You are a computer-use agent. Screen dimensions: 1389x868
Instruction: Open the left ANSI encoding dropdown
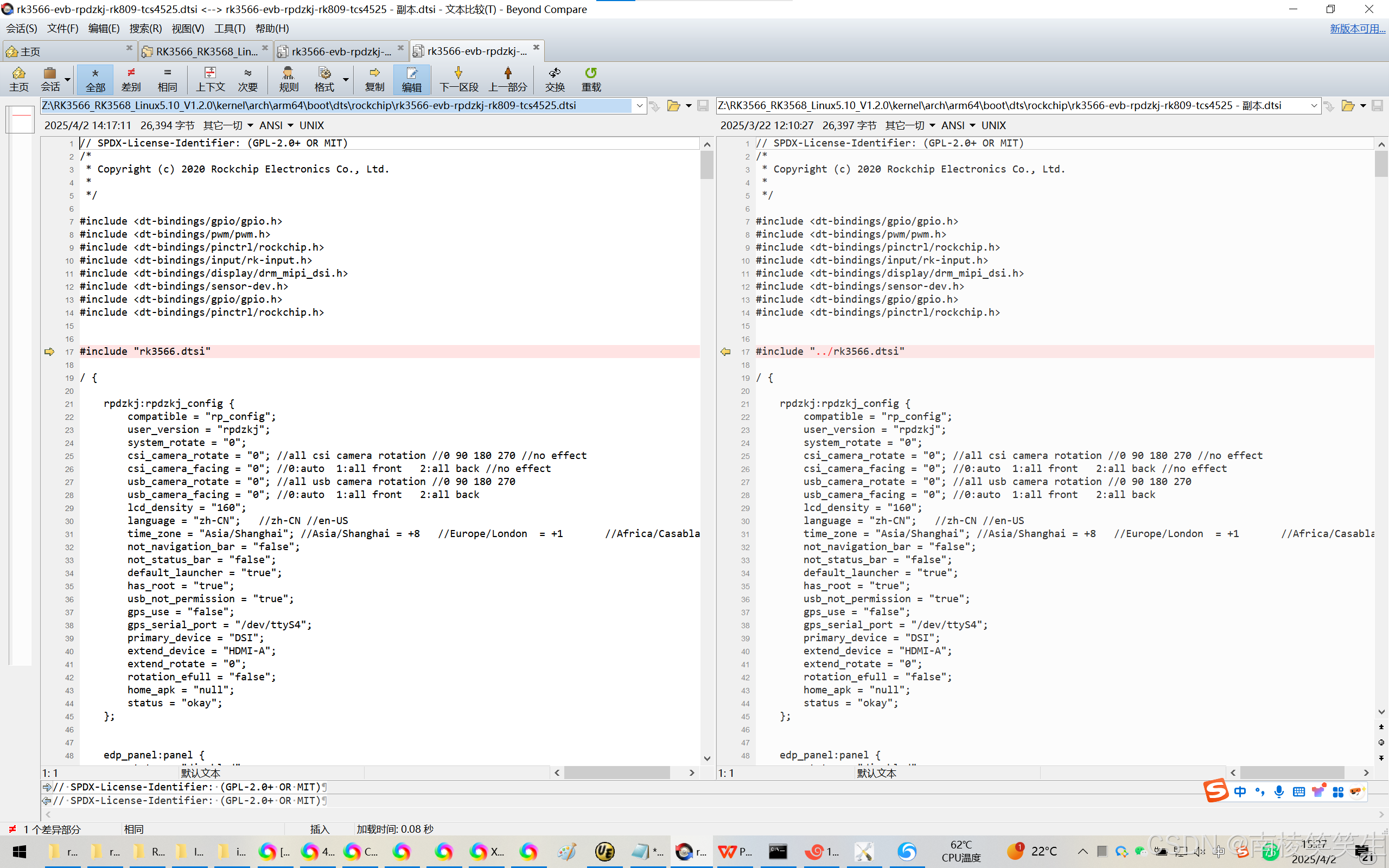pyautogui.click(x=290, y=125)
